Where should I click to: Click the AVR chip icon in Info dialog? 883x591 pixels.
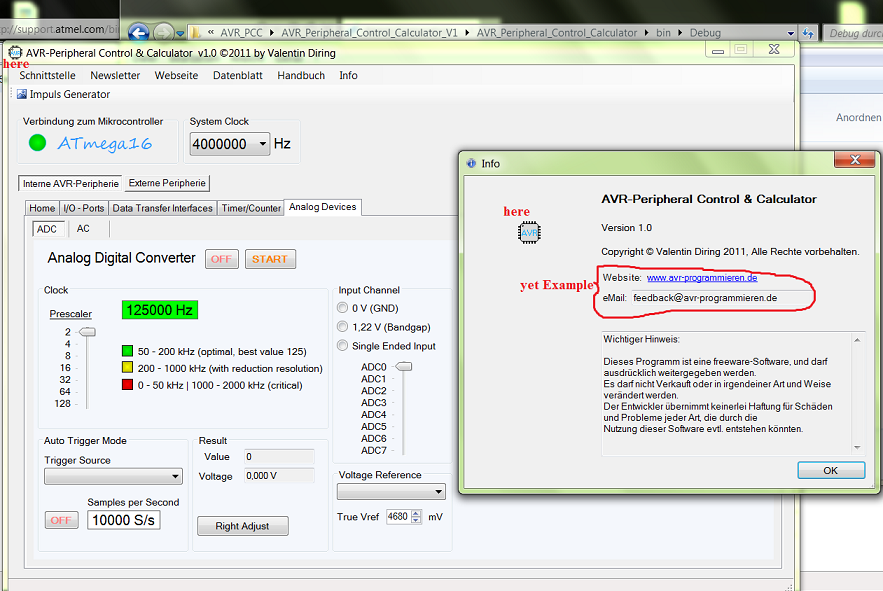coord(528,232)
